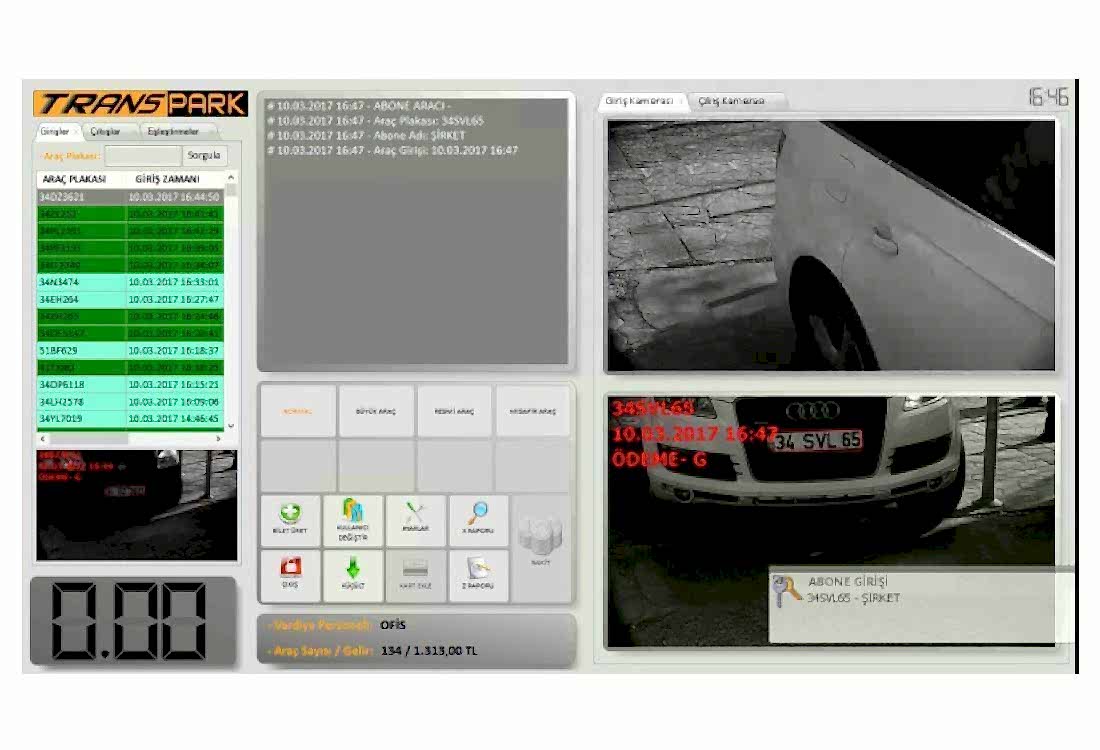
Task: Select the Normal vehicle type
Action: point(297,411)
